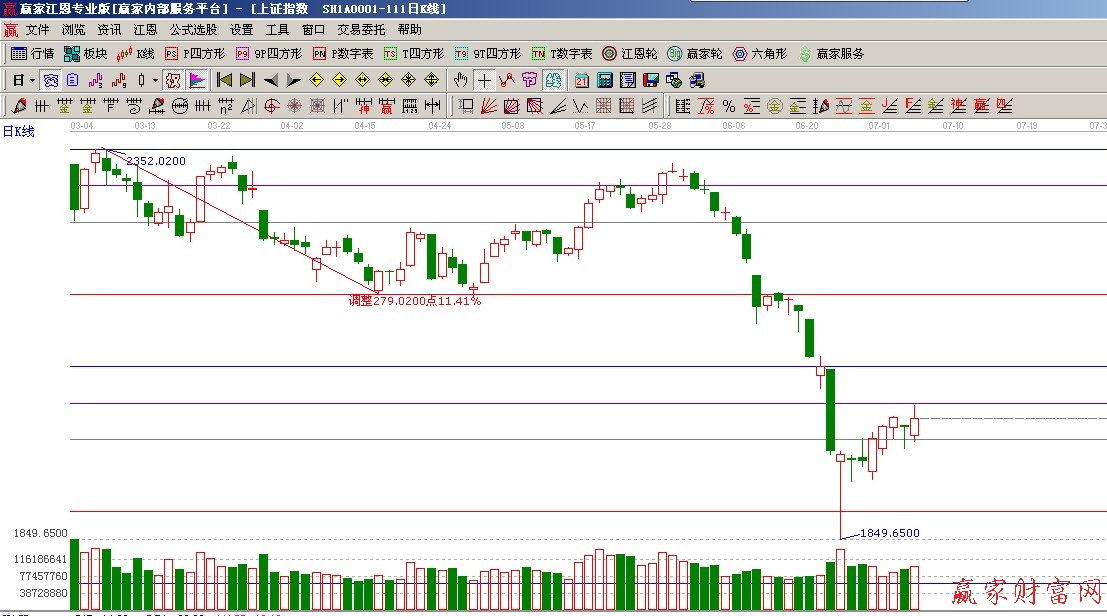1107x616 pixels.
Task: Select the hand pan tool
Action: tap(460, 80)
